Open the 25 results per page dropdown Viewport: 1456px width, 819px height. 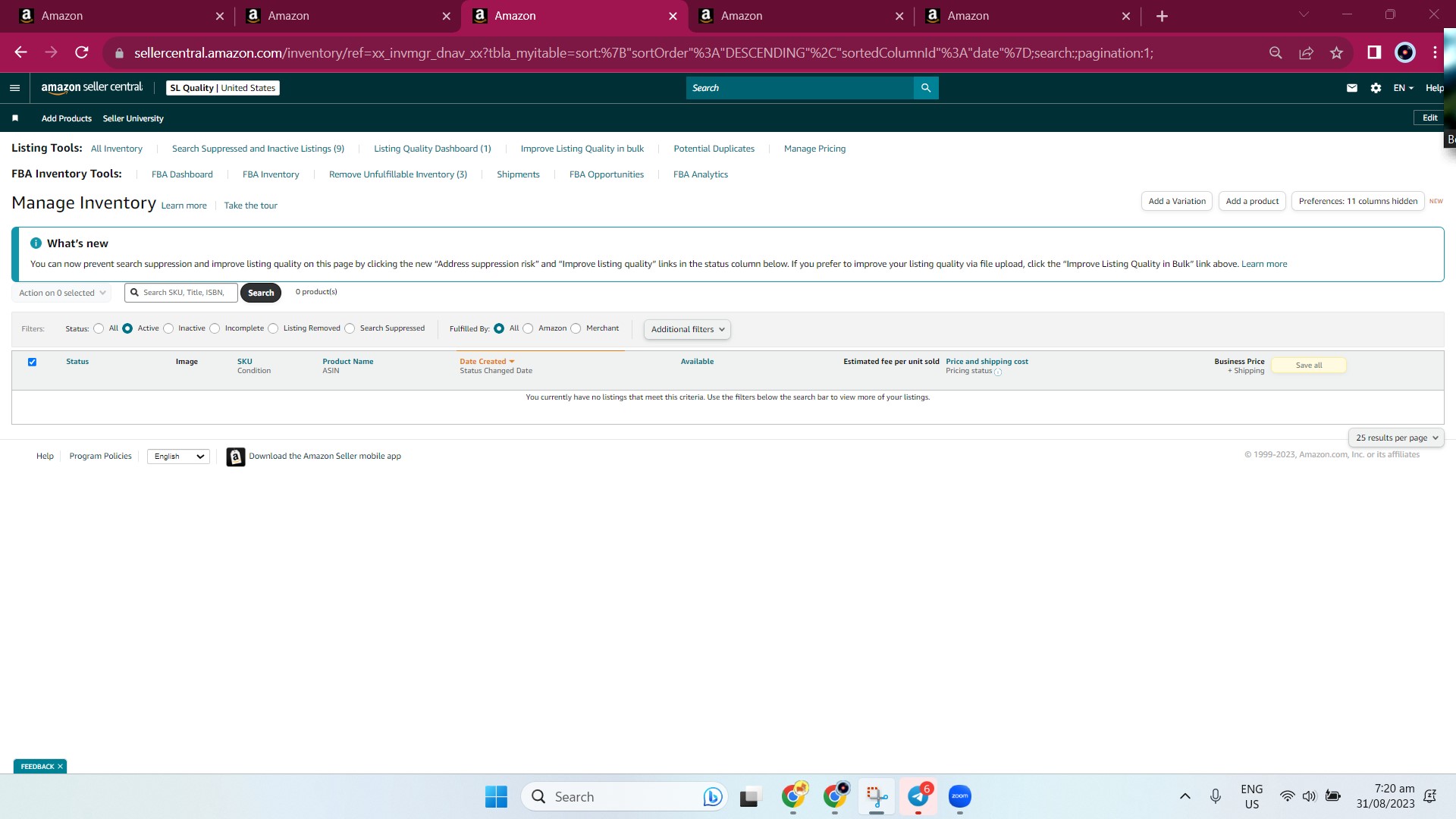coord(1396,438)
